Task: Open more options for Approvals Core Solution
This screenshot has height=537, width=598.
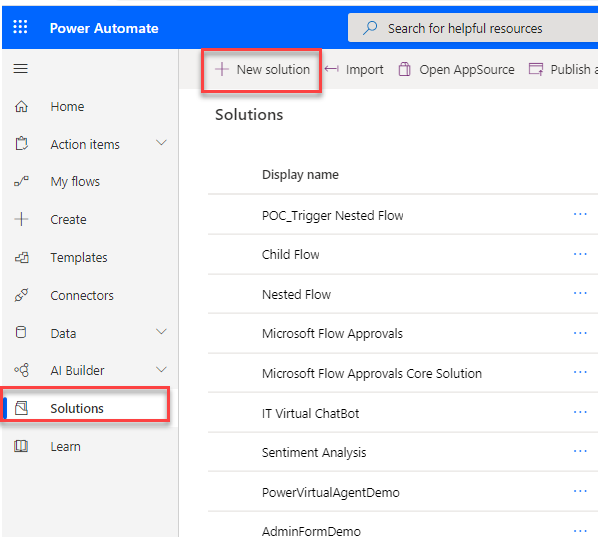Action: pos(580,372)
